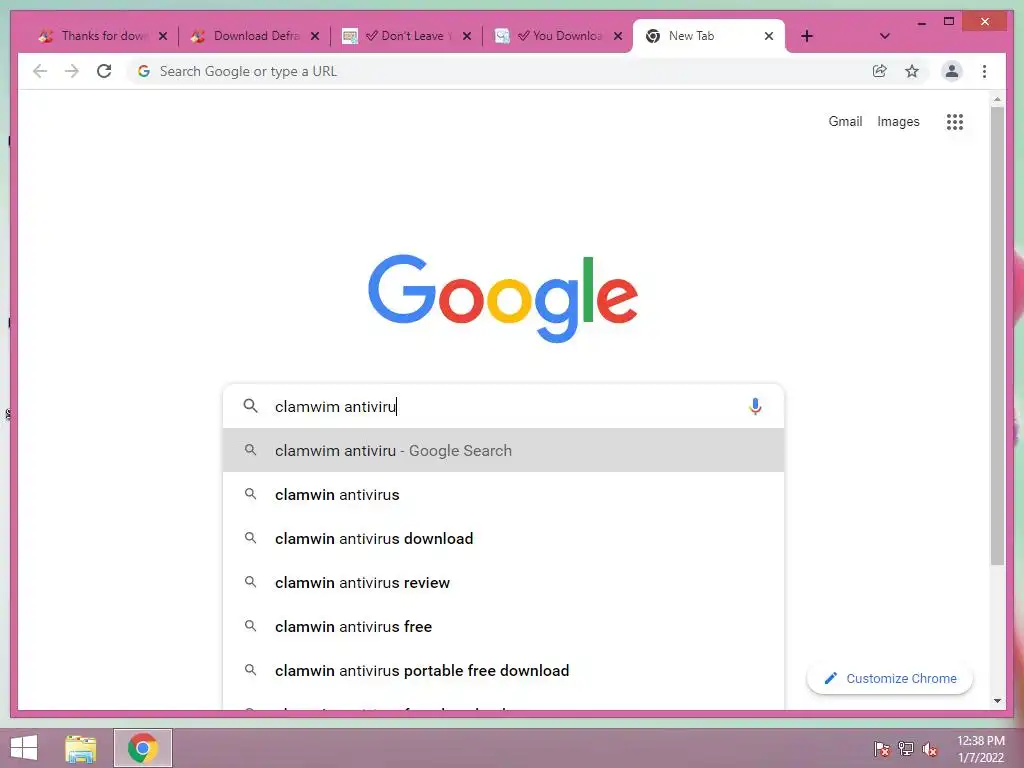Close the Chrome window
The image size is (1024, 768).
click(x=985, y=22)
